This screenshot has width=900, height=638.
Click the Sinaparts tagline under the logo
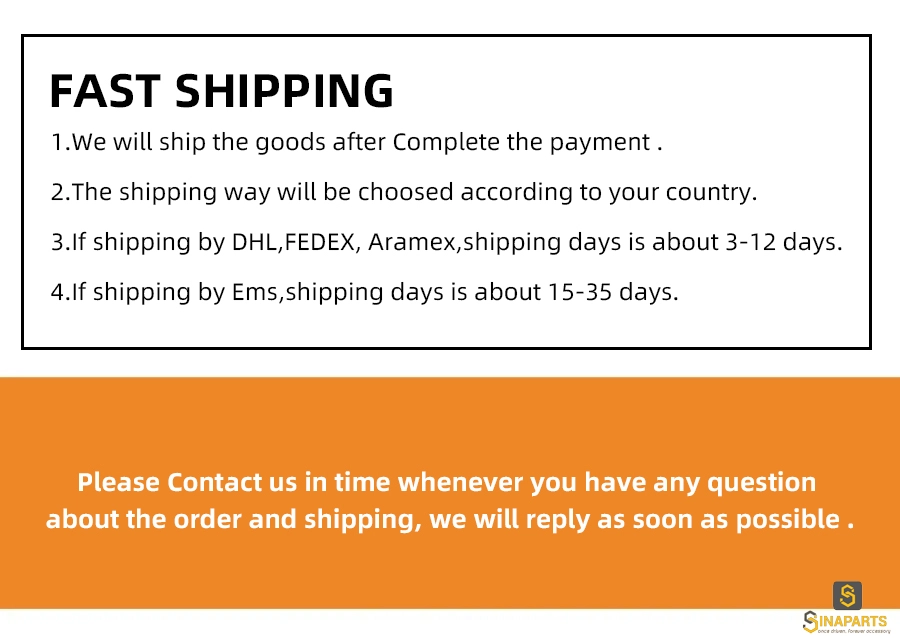854,631
